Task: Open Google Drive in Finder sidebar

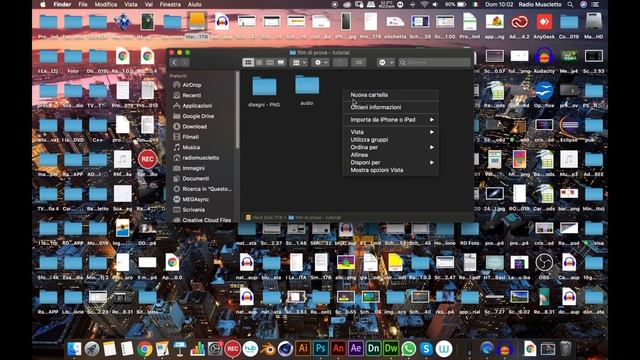Action: point(198,116)
